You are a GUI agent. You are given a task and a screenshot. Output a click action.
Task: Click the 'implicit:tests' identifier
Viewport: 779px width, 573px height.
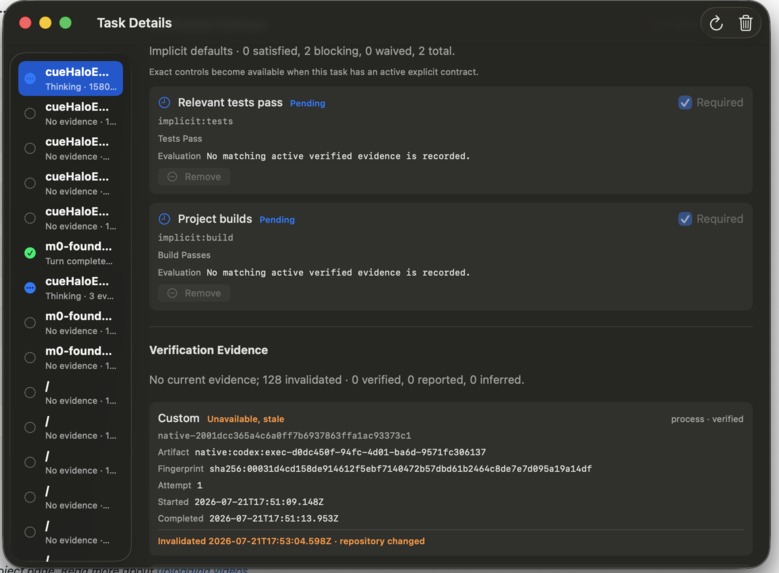(x=195, y=121)
